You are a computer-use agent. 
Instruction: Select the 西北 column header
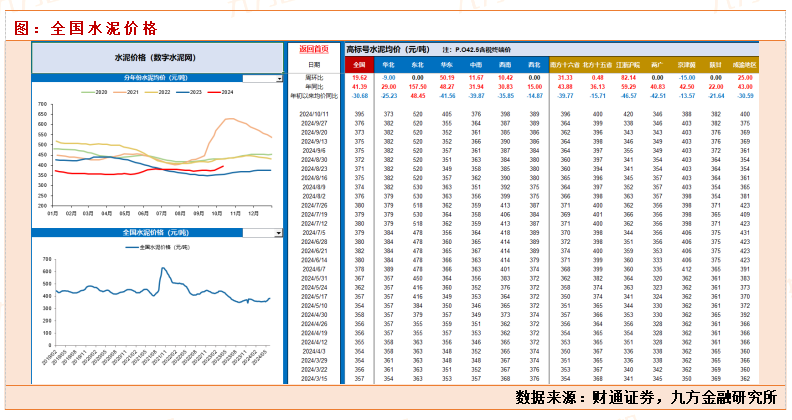click(534, 65)
